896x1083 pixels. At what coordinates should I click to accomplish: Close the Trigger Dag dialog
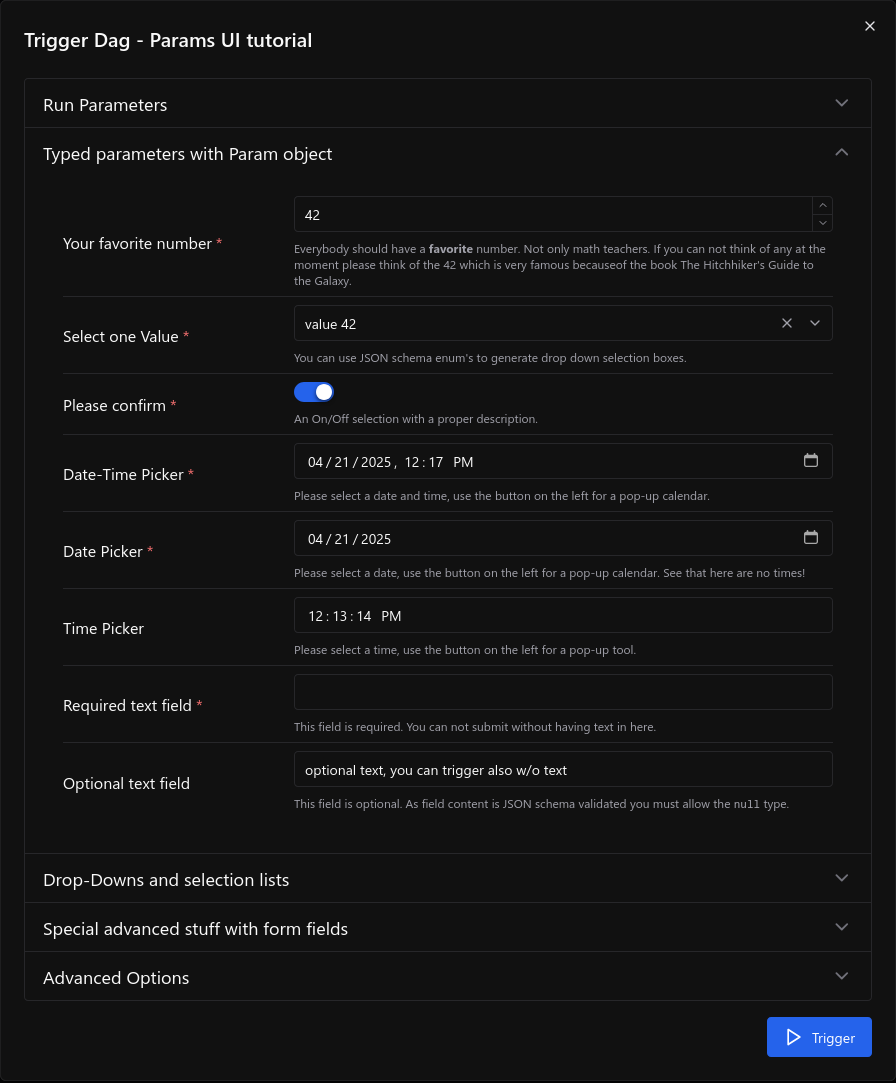point(870,27)
